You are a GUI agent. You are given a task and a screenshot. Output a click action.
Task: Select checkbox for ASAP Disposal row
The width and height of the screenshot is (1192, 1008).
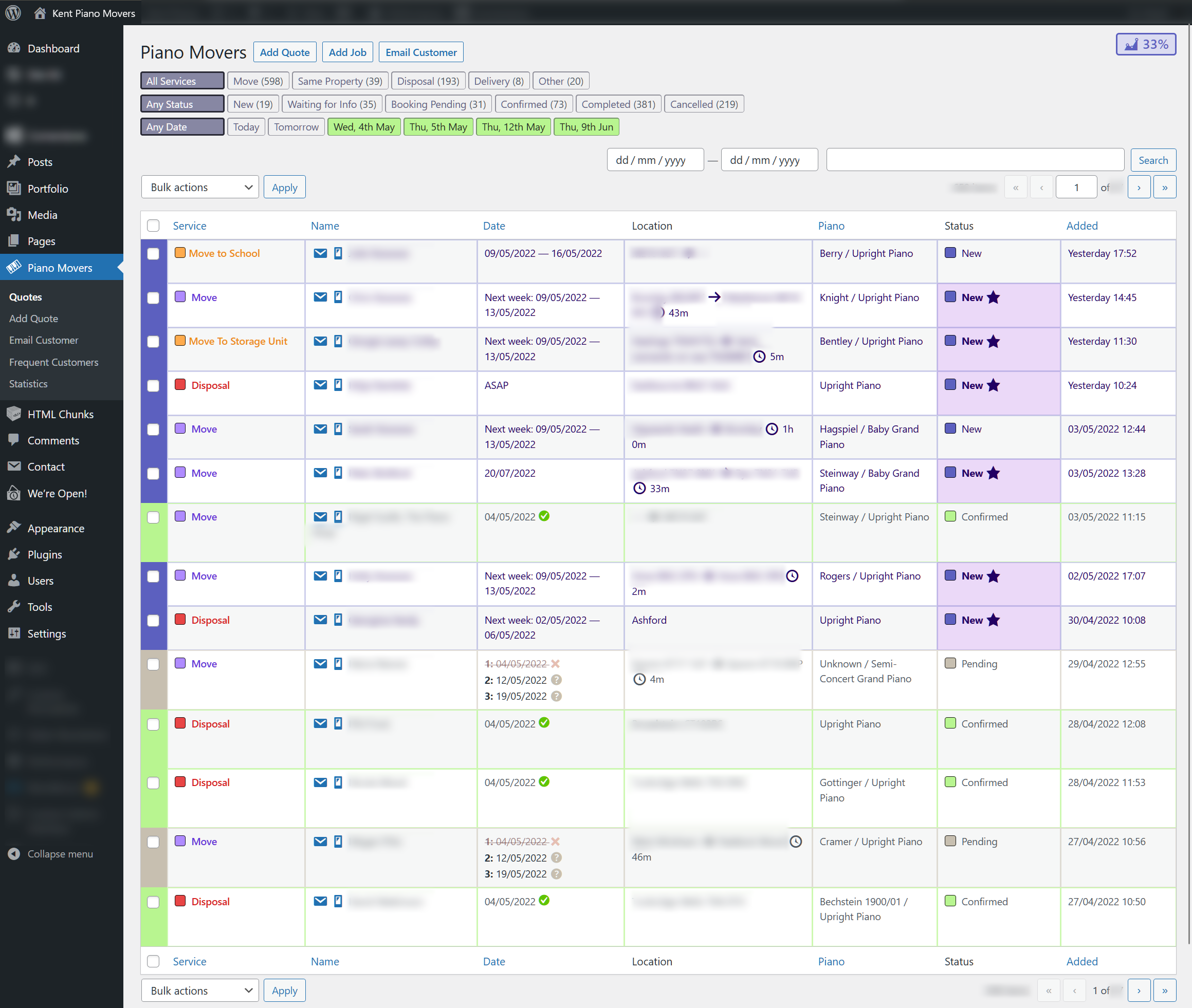[153, 386]
